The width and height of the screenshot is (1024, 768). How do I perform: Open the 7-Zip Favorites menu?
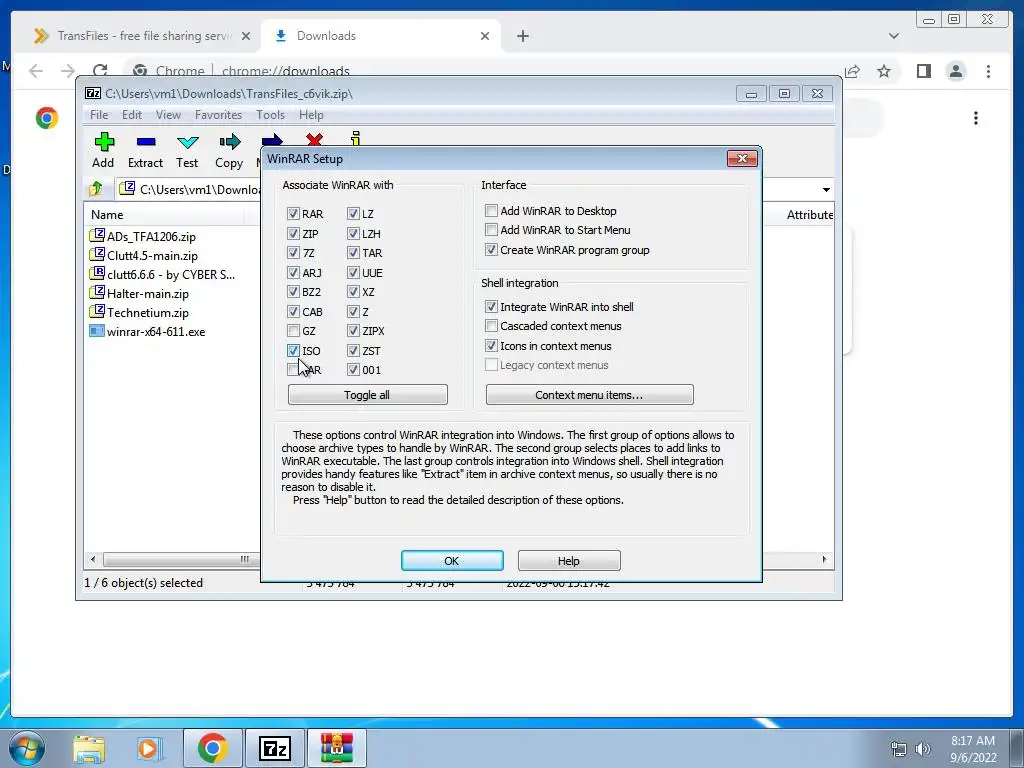coord(218,115)
